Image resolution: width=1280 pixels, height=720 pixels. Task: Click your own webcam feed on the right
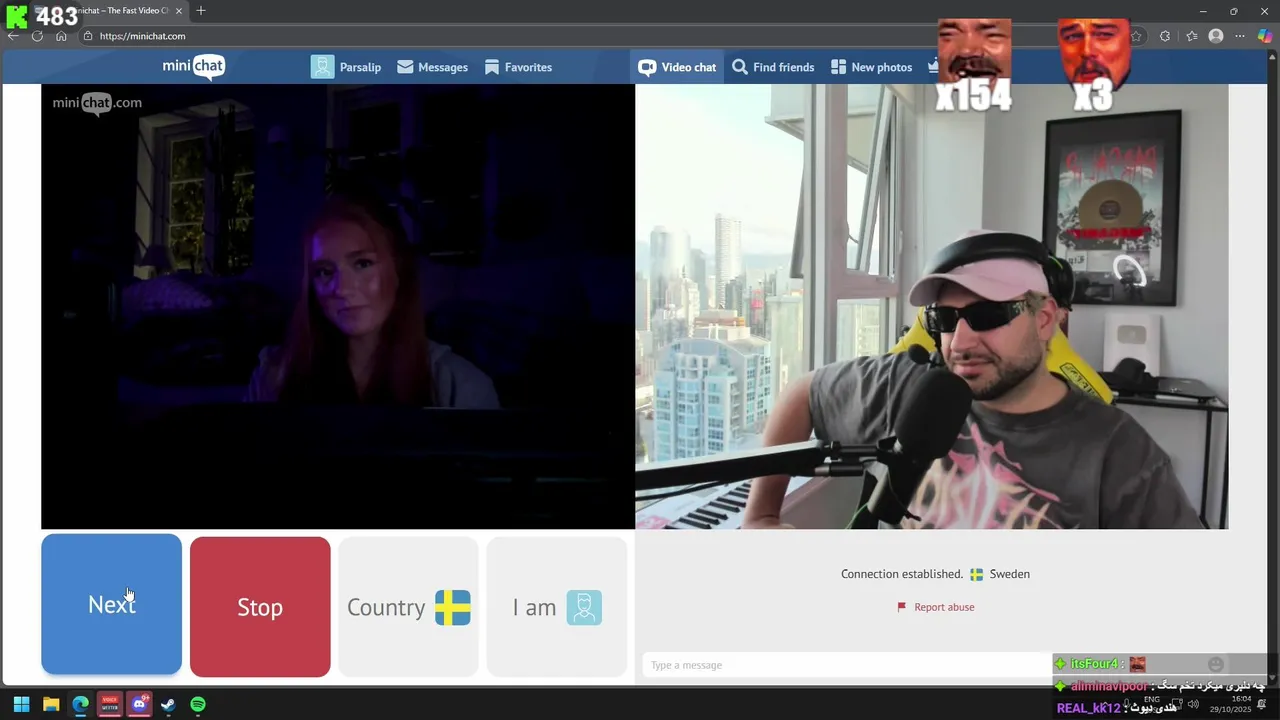pyautogui.click(x=932, y=306)
